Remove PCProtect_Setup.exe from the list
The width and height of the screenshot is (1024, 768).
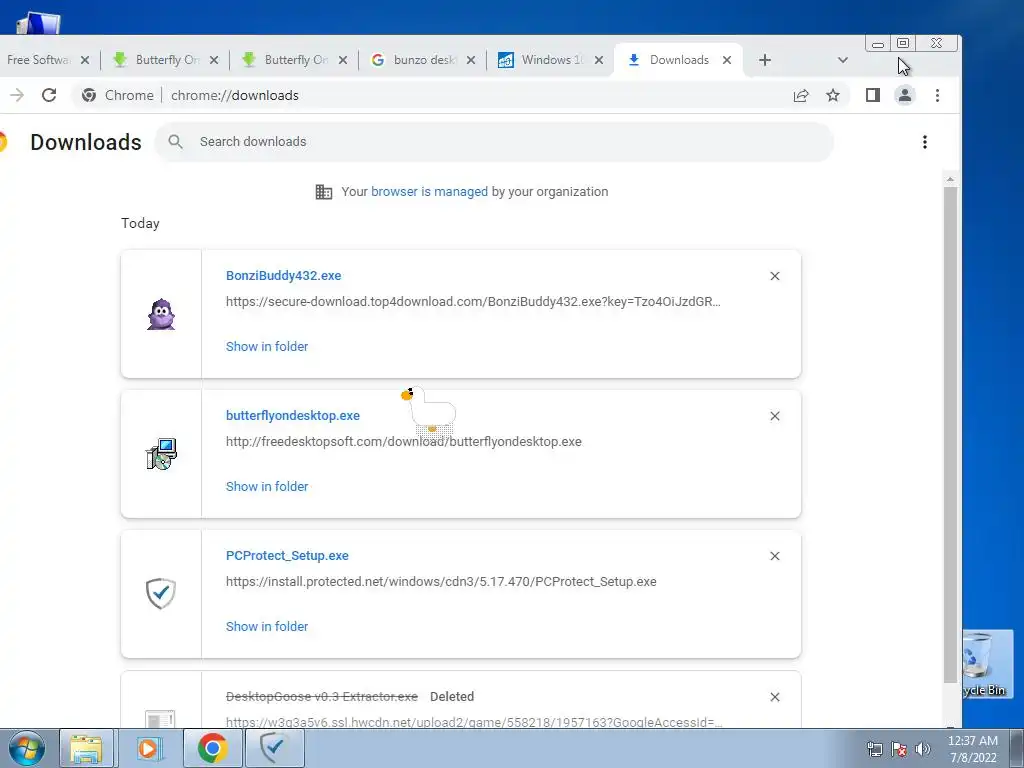(775, 556)
